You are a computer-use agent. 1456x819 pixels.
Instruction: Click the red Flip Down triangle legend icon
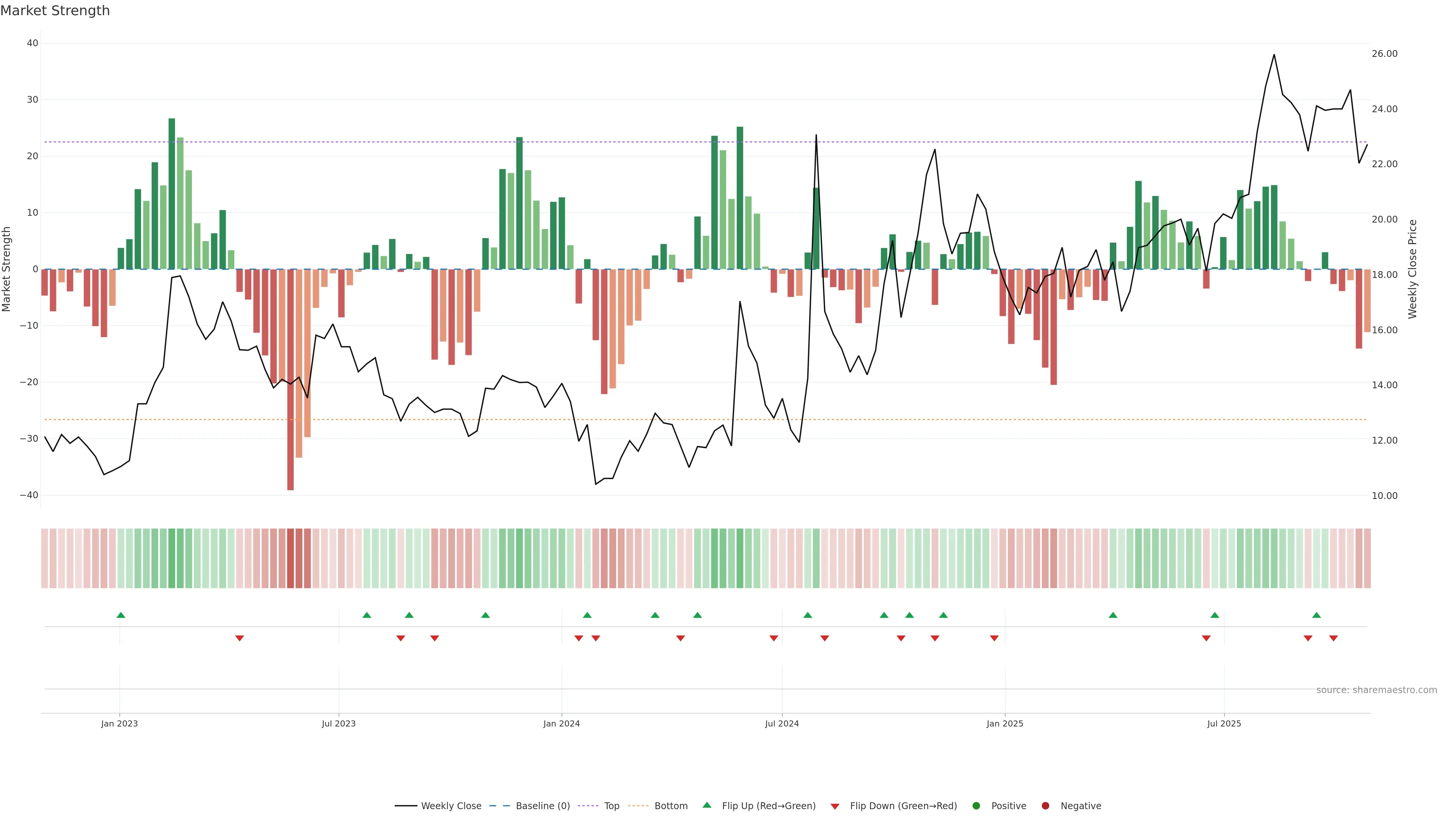pos(835,806)
